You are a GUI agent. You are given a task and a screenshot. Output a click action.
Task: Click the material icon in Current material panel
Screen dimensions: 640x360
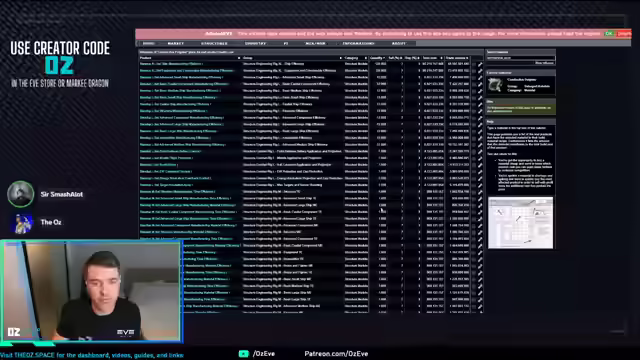coord(496,85)
